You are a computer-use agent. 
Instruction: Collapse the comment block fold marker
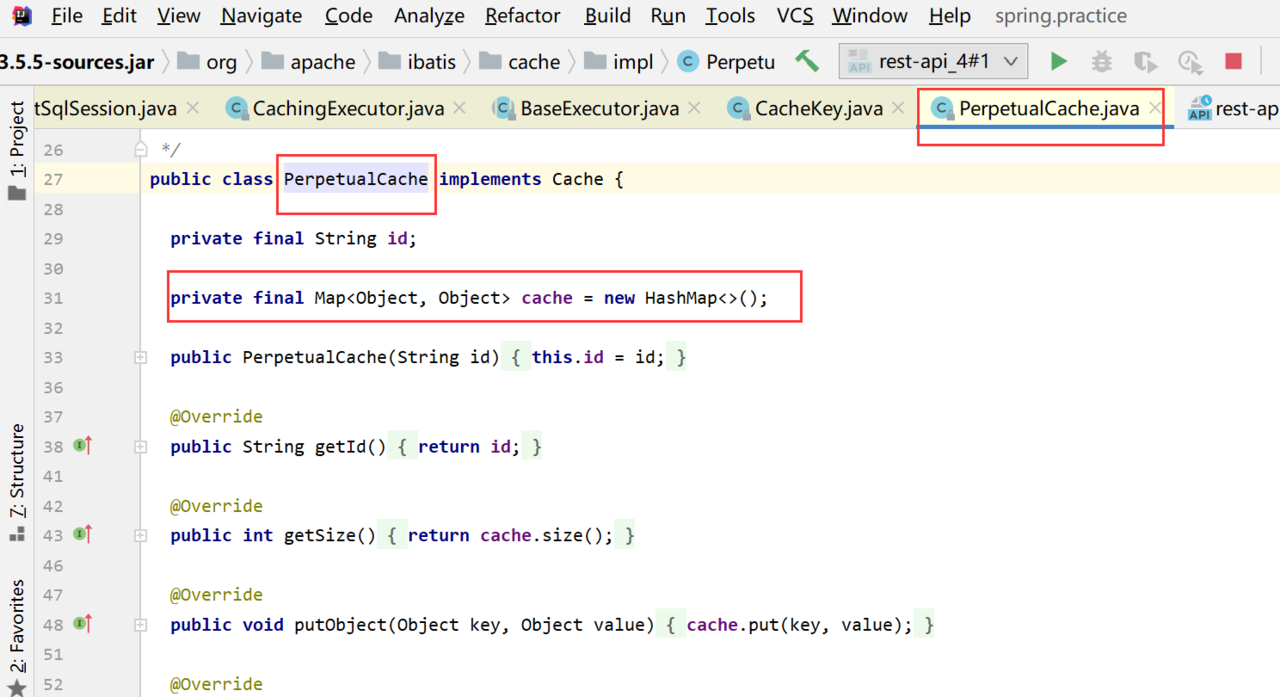(141, 150)
